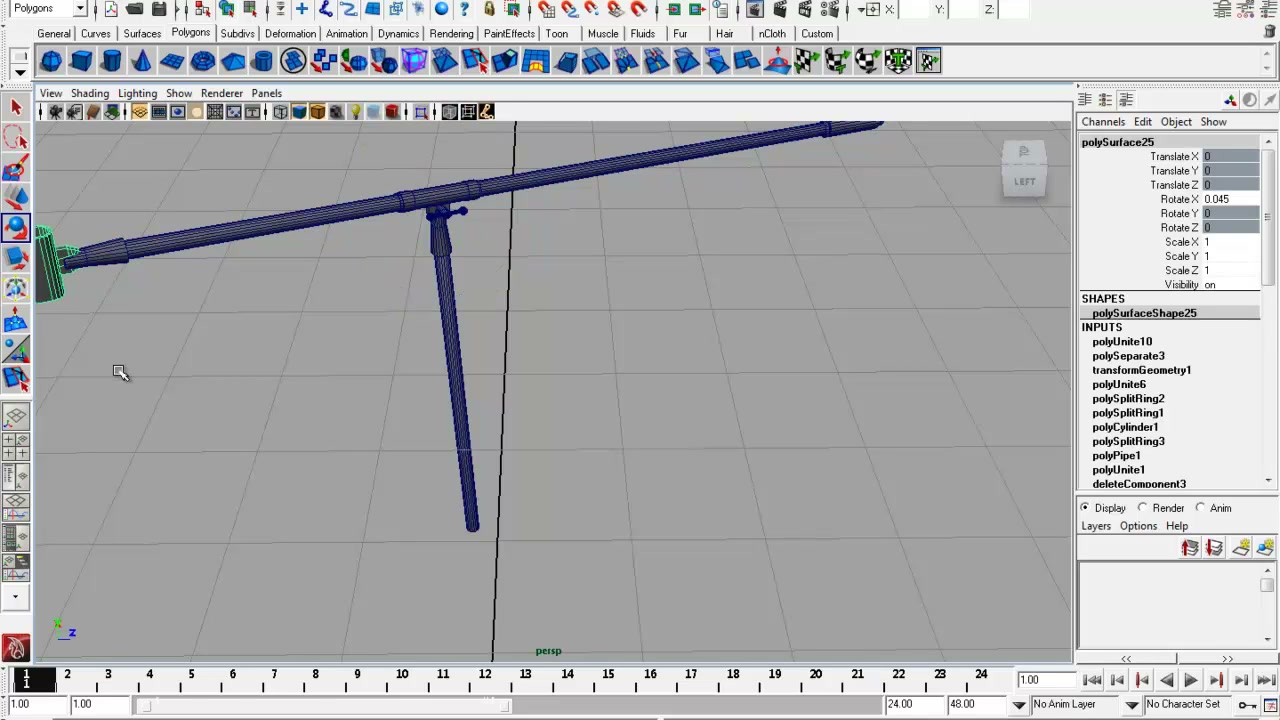Create a polygon cube from shelf

pyautogui.click(x=81, y=61)
